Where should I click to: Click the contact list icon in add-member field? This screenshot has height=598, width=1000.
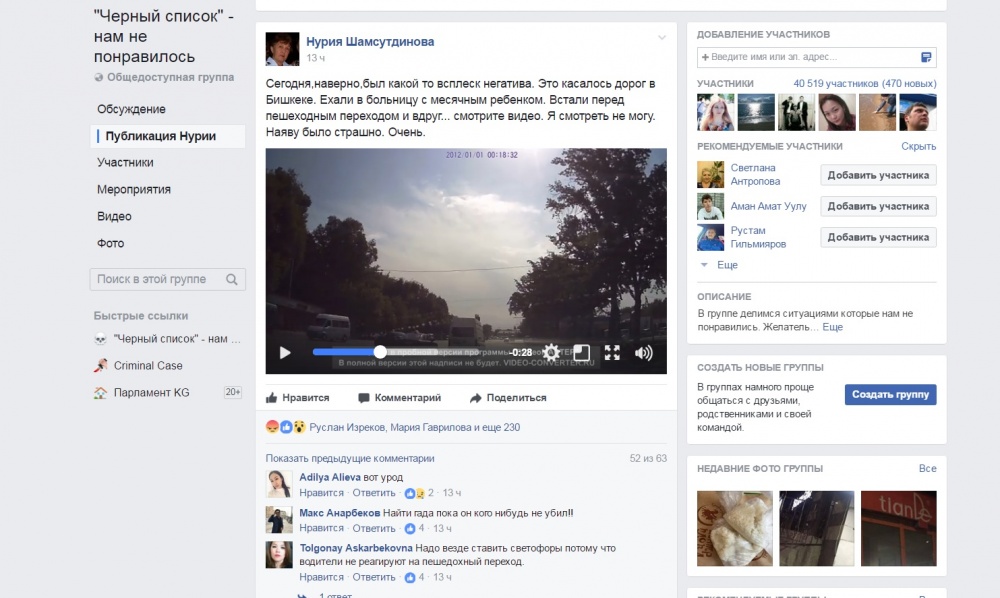pyautogui.click(x=926, y=57)
